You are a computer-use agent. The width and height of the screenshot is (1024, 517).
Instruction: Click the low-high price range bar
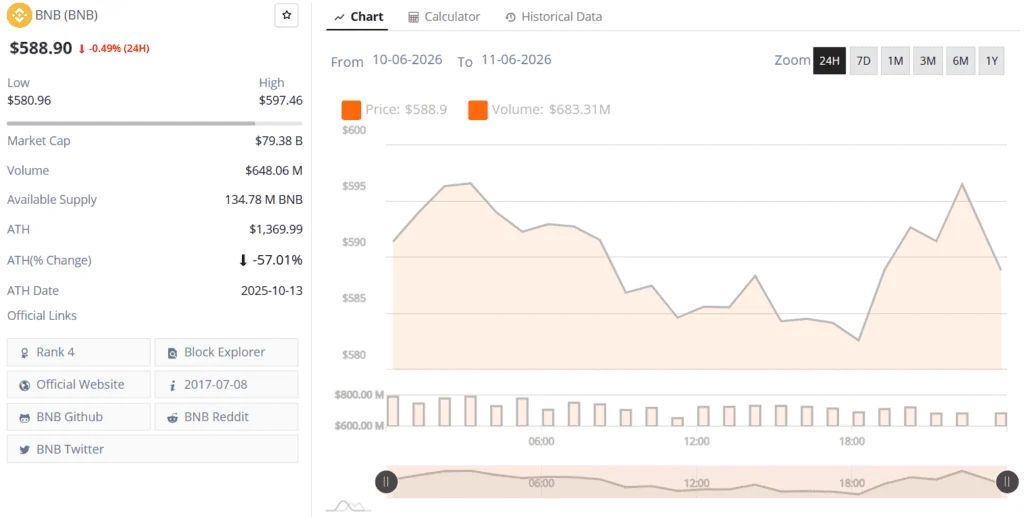(x=155, y=123)
